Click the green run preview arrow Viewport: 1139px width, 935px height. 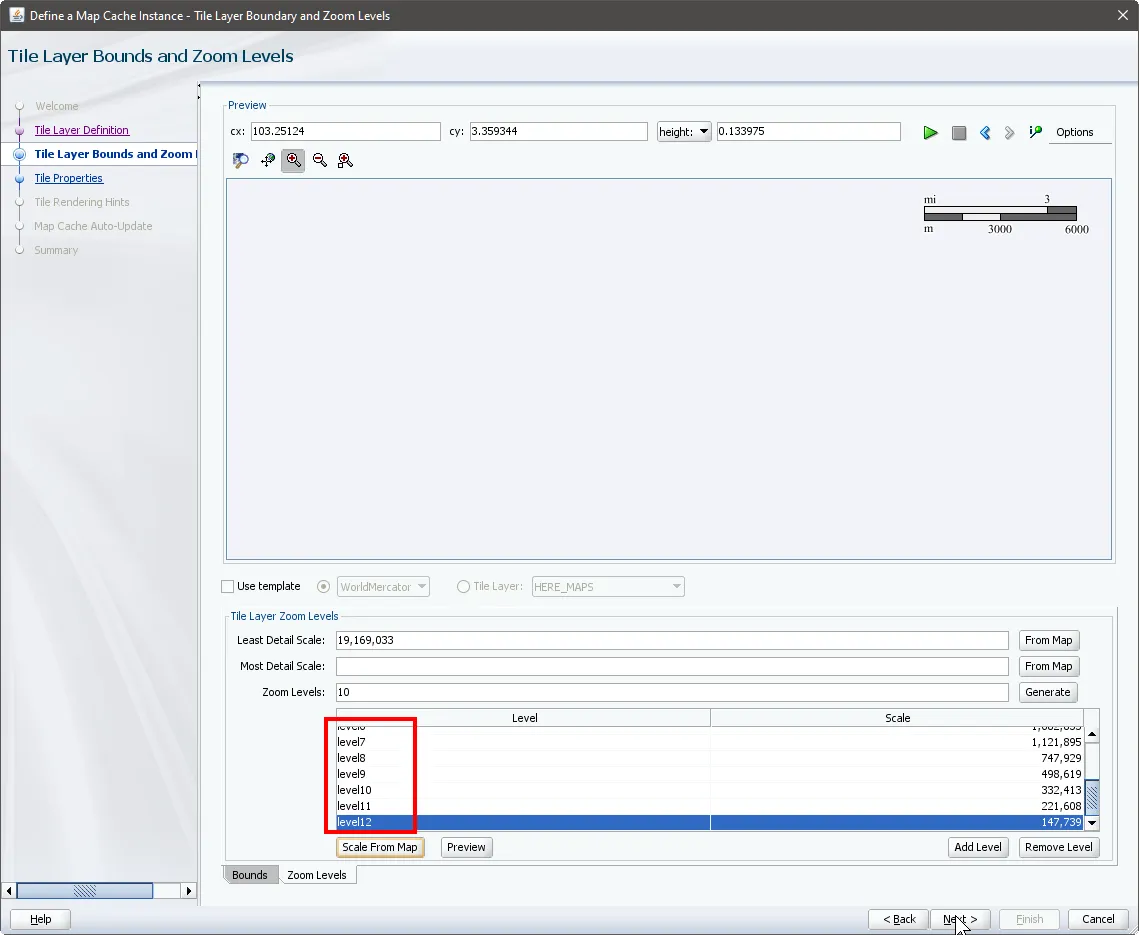coord(930,132)
